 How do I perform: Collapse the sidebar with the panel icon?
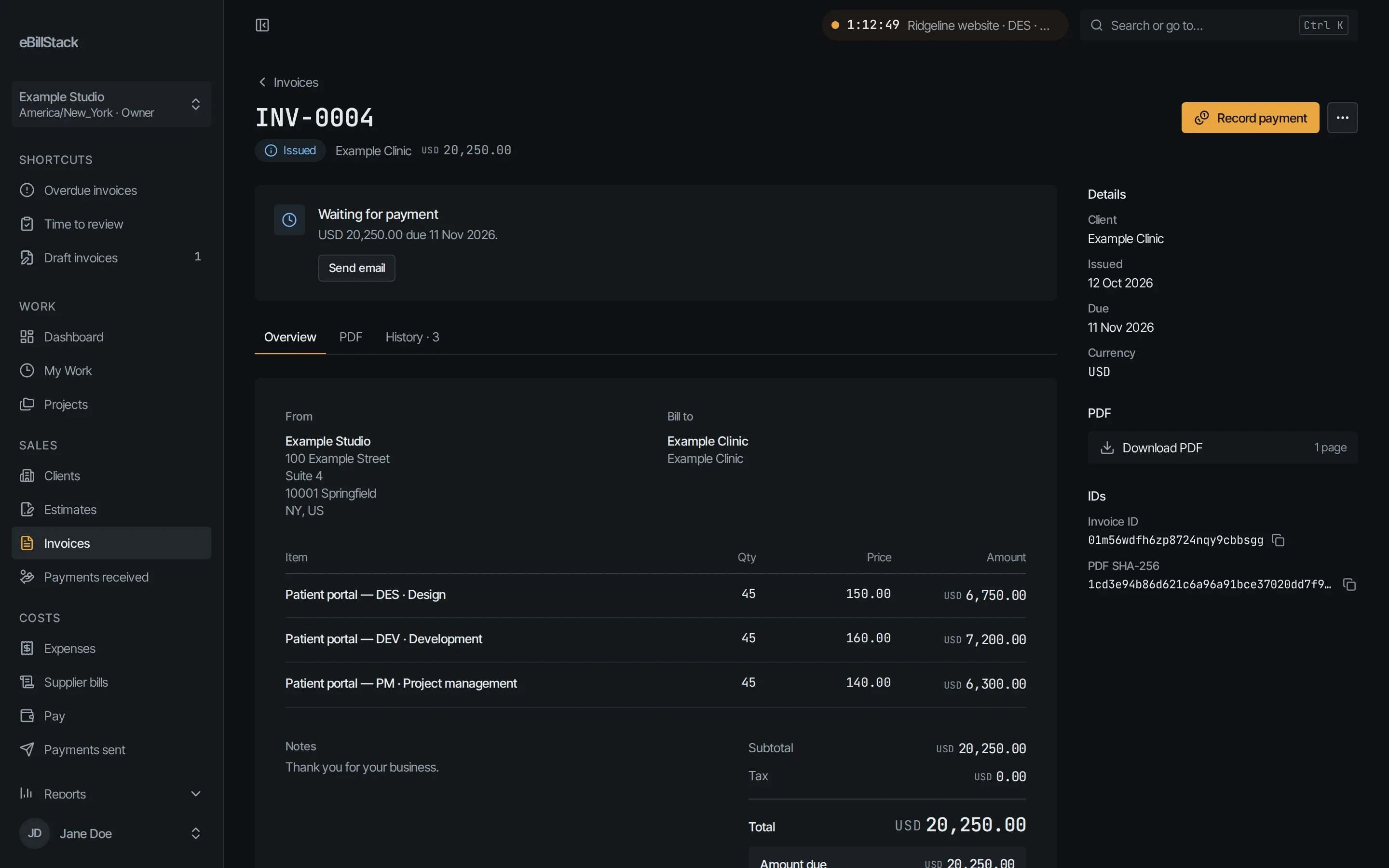pyautogui.click(x=262, y=25)
